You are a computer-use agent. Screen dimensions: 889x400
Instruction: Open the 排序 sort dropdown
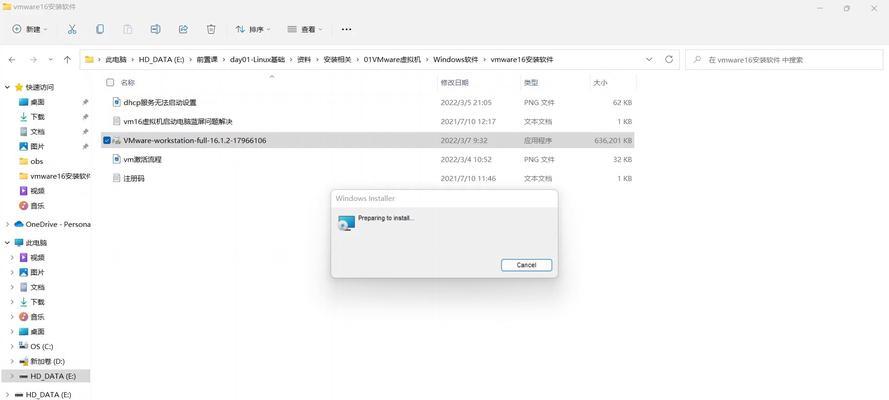pos(253,29)
